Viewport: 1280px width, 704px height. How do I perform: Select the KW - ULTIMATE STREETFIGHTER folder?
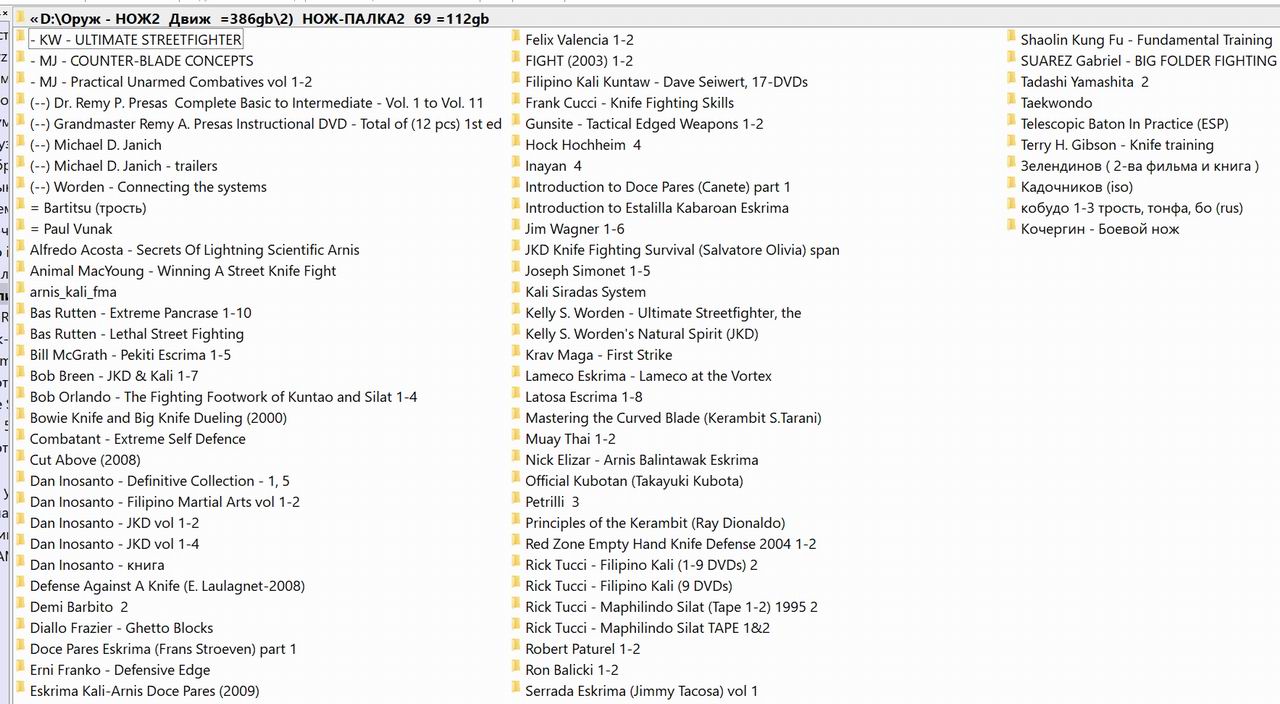tap(135, 40)
